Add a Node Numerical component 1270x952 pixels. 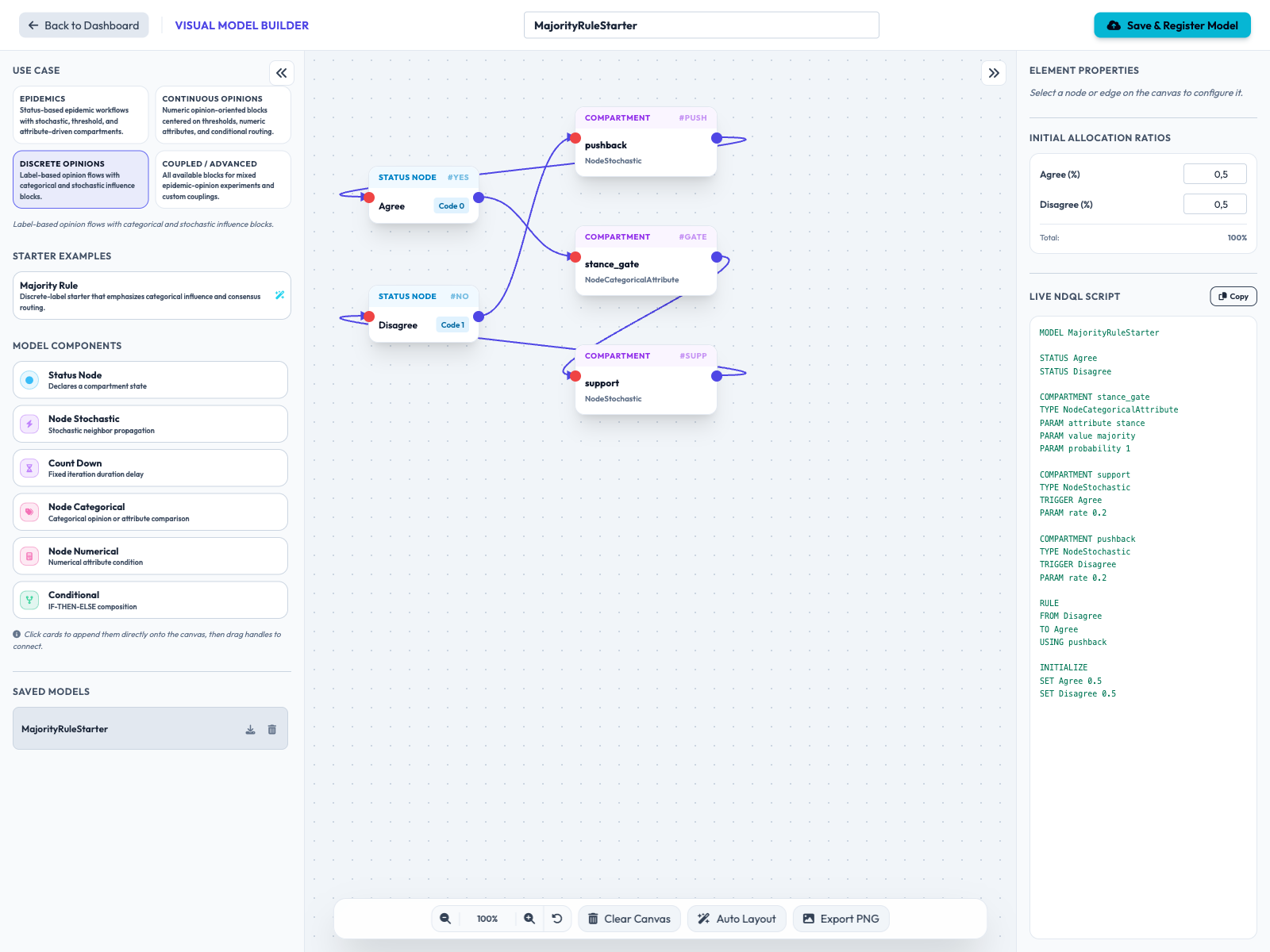(150, 556)
